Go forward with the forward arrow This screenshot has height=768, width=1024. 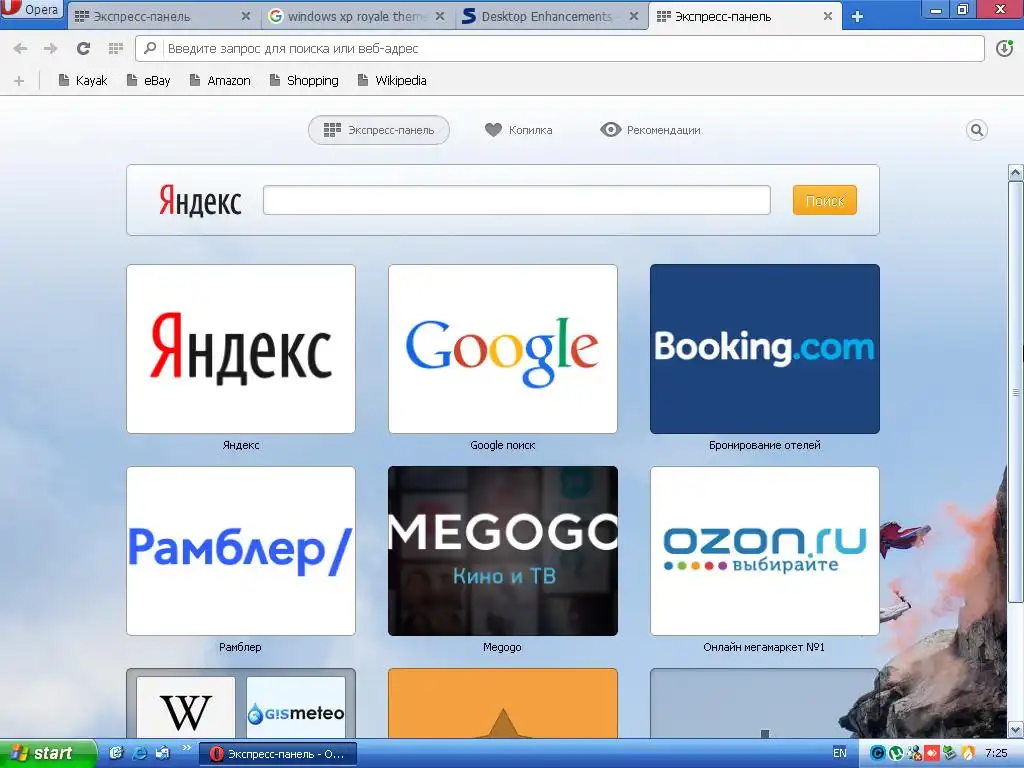coord(50,48)
